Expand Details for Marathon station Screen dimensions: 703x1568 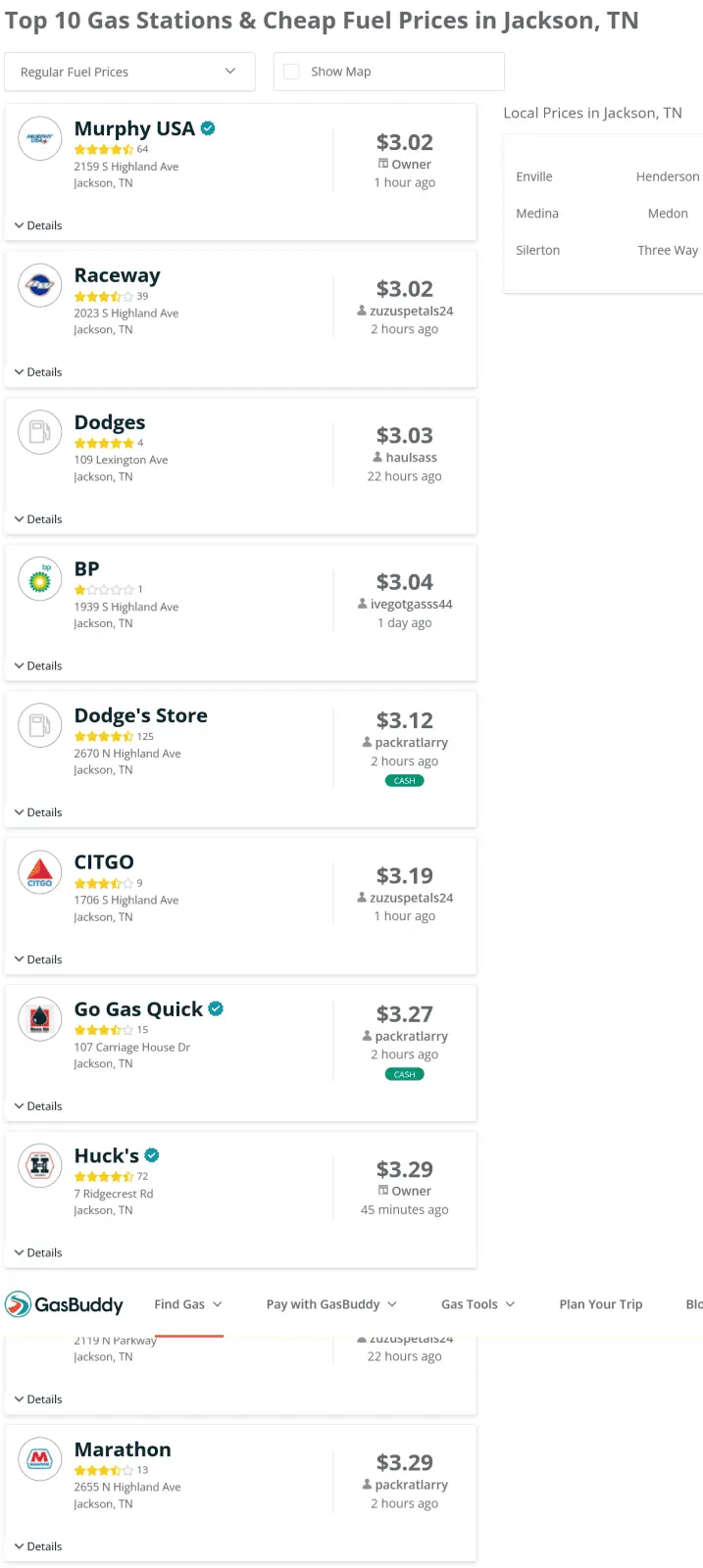coord(38,1546)
